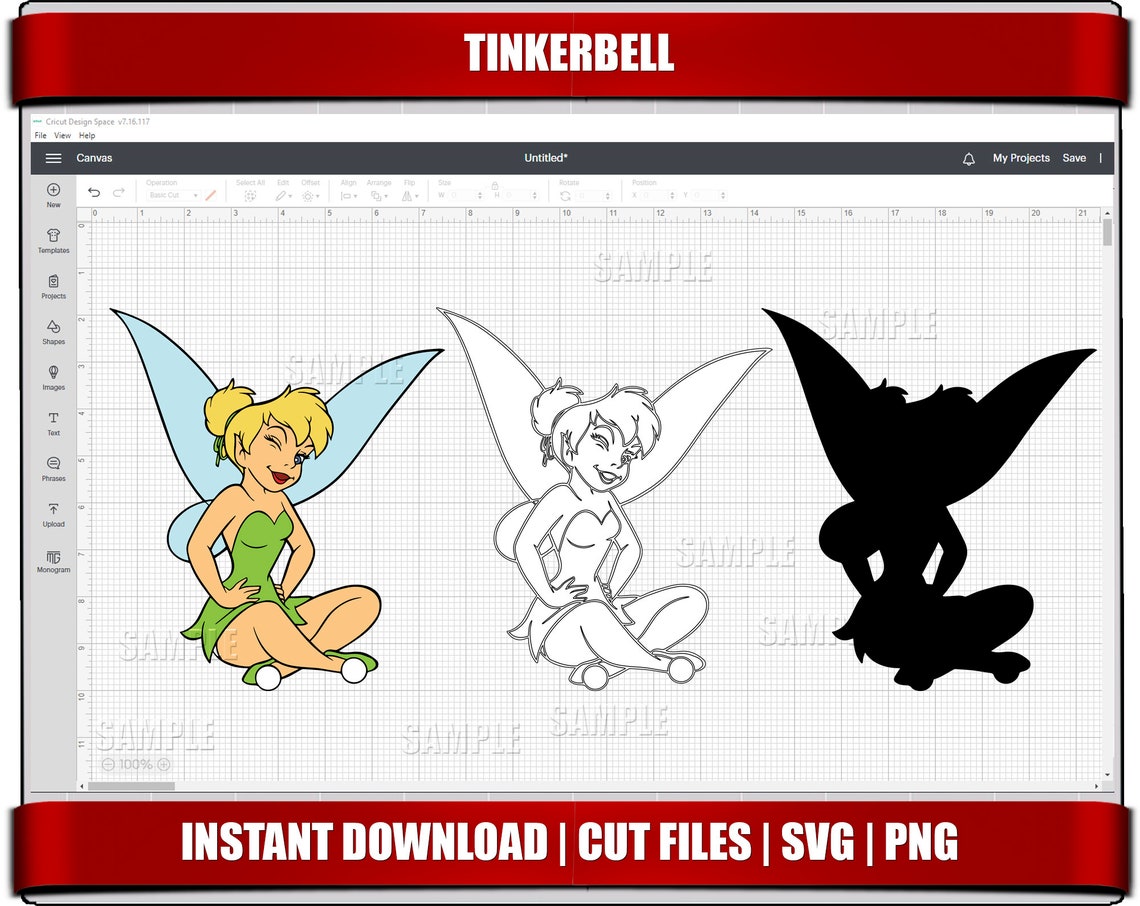This screenshot has height=906, width=1140.
Task: Open the View menu
Action: [63, 135]
